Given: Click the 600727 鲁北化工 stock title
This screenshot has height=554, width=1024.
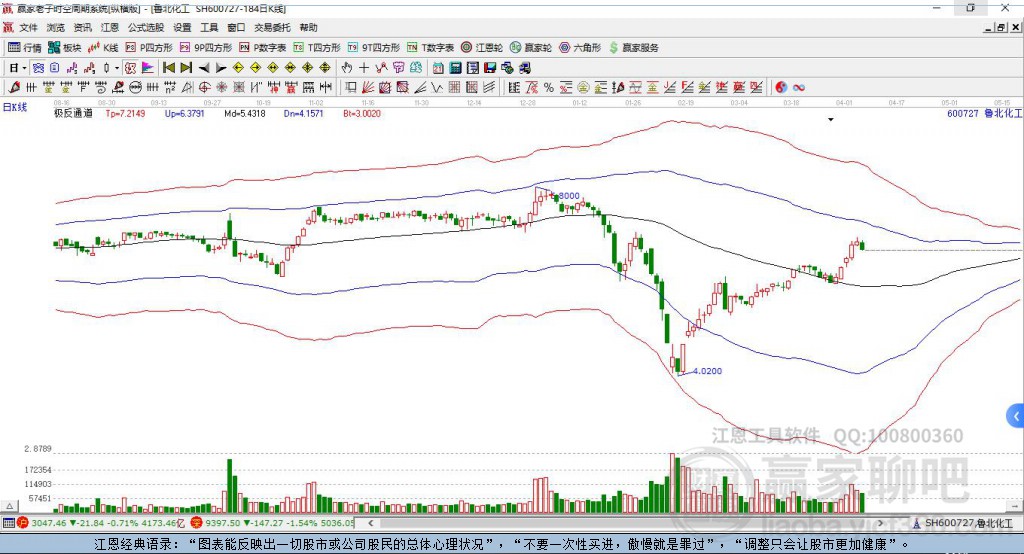Looking at the screenshot, I should 984,114.
